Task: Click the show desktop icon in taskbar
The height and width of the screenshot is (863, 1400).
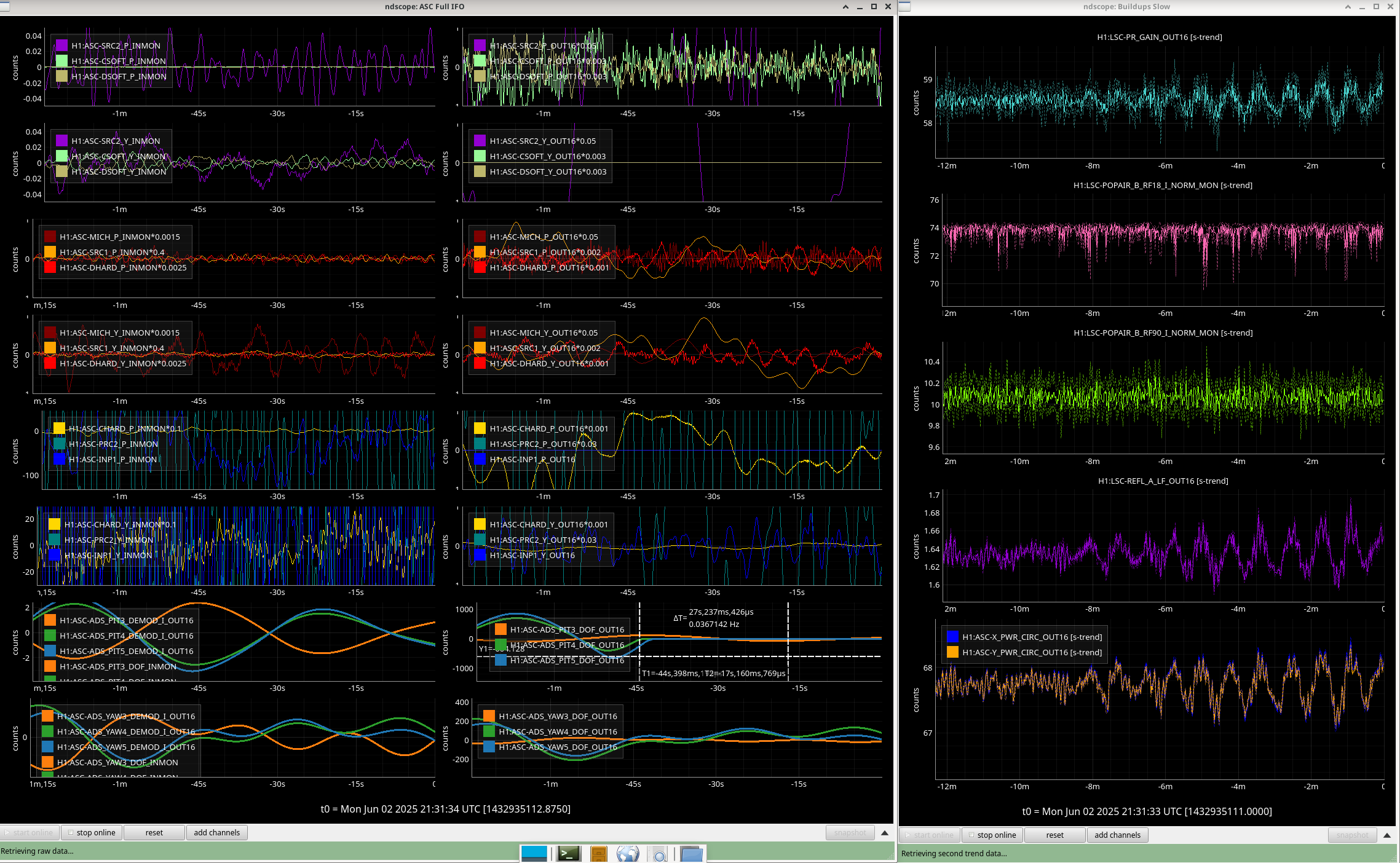Action: coord(534,854)
